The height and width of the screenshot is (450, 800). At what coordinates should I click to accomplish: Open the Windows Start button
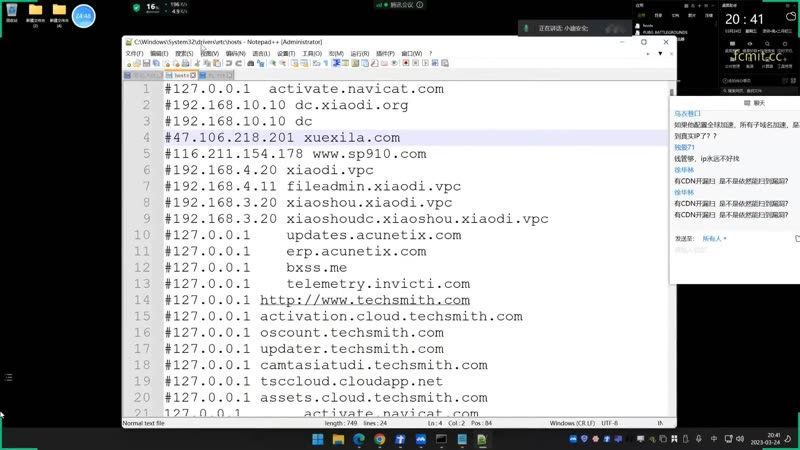click(318, 439)
